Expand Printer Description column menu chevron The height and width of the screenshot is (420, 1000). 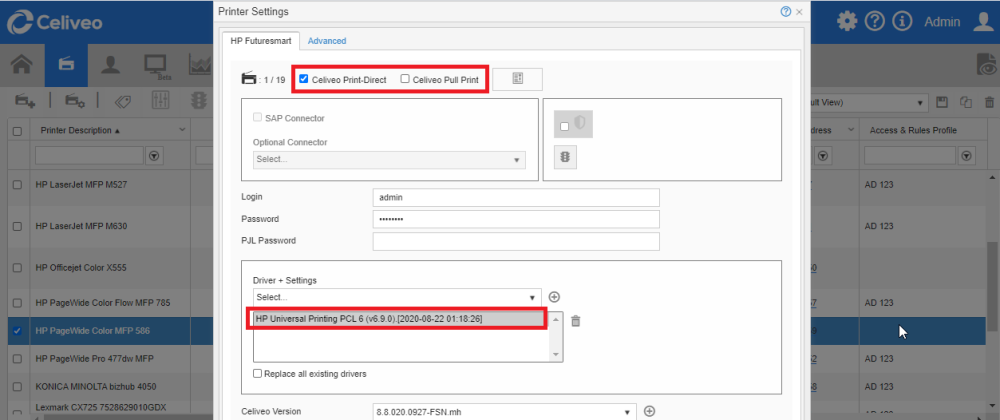(x=182, y=130)
